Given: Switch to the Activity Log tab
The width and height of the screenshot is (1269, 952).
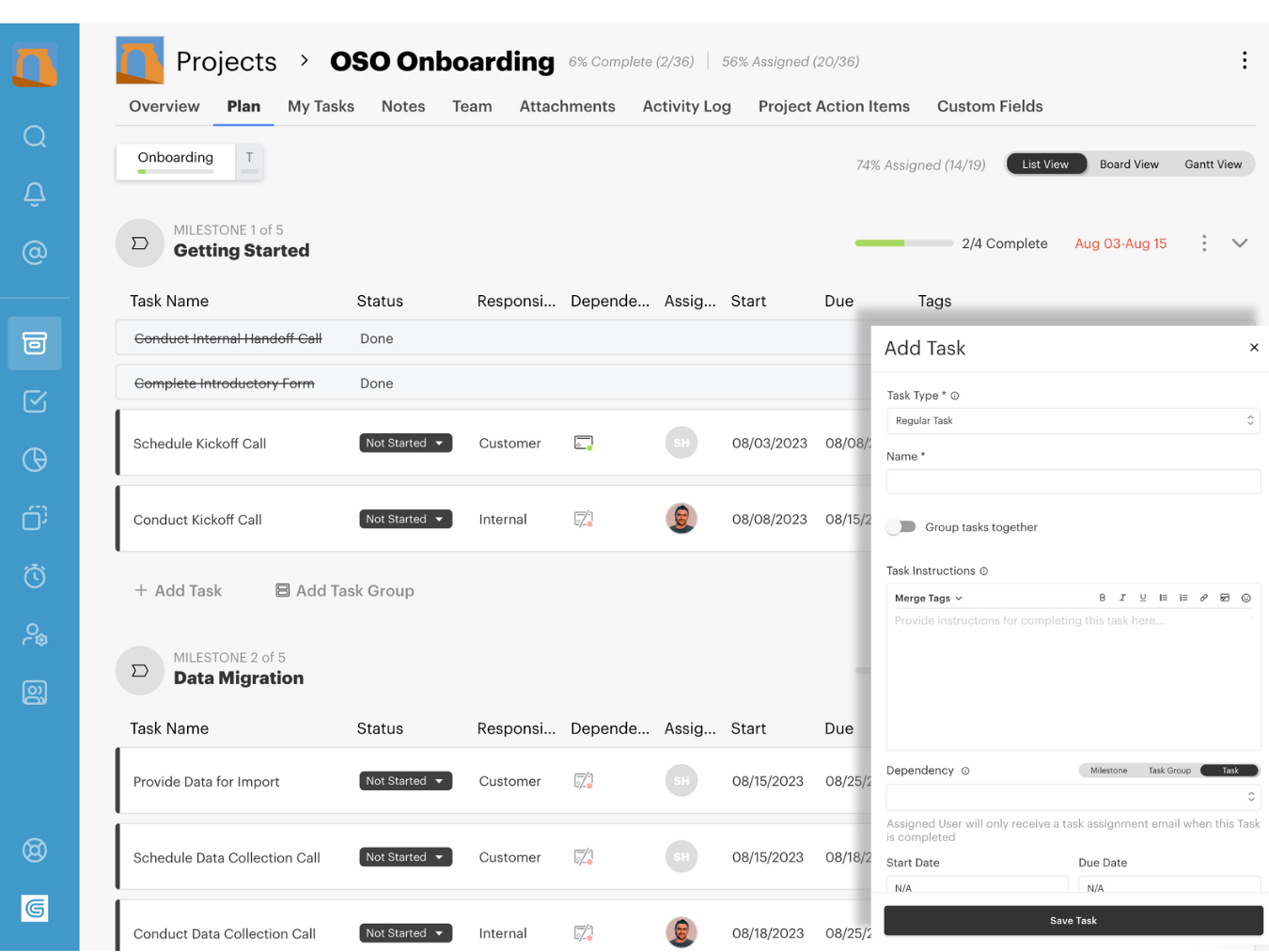Looking at the screenshot, I should (x=686, y=106).
